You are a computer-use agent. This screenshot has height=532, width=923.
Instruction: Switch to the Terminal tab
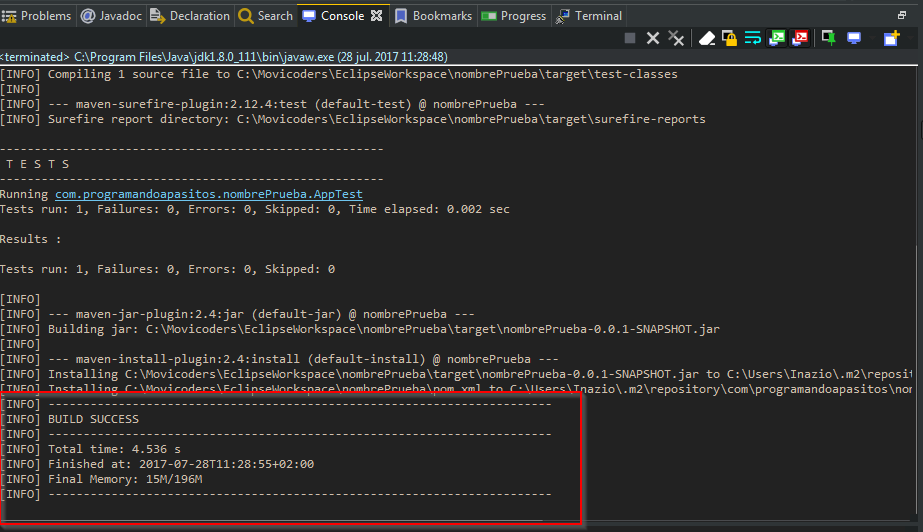point(589,16)
